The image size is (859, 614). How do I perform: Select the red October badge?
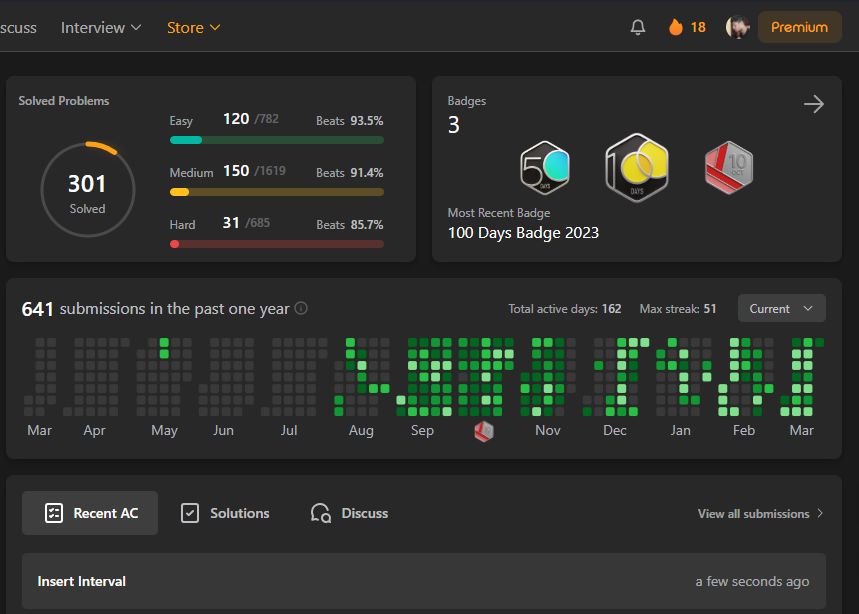(x=729, y=168)
